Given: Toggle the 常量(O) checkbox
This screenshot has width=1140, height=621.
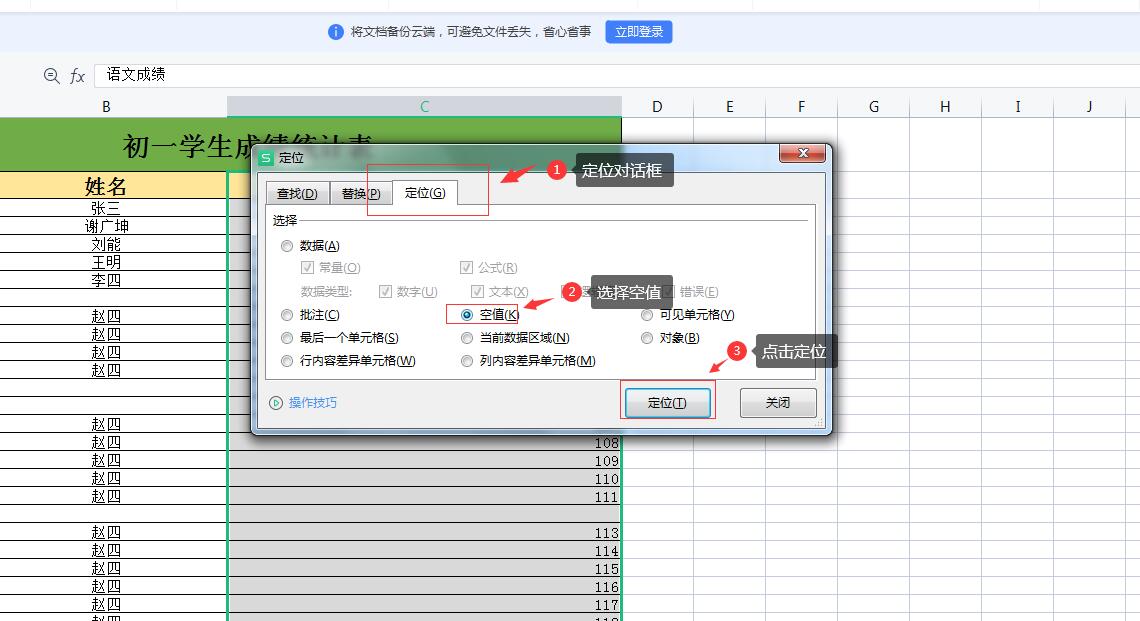Looking at the screenshot, I should (x=308, y=268).
